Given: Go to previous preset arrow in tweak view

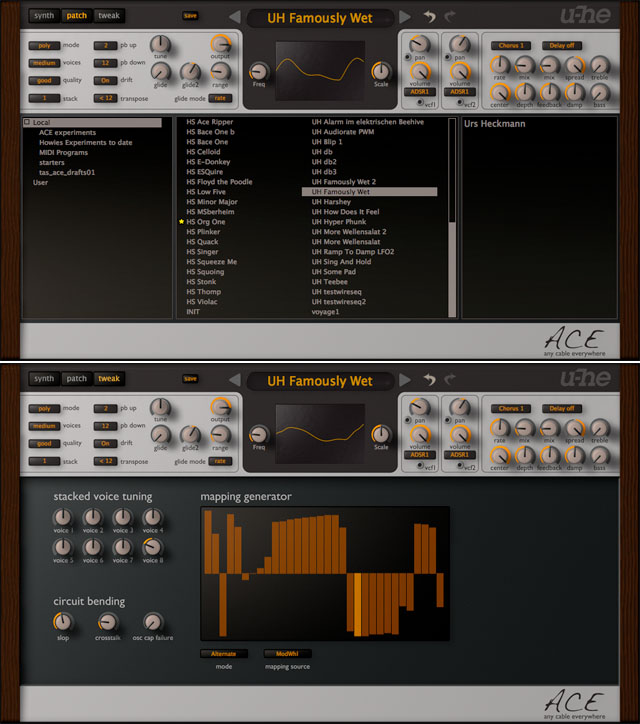Looking at the screenshot, I should coord(235,380).
